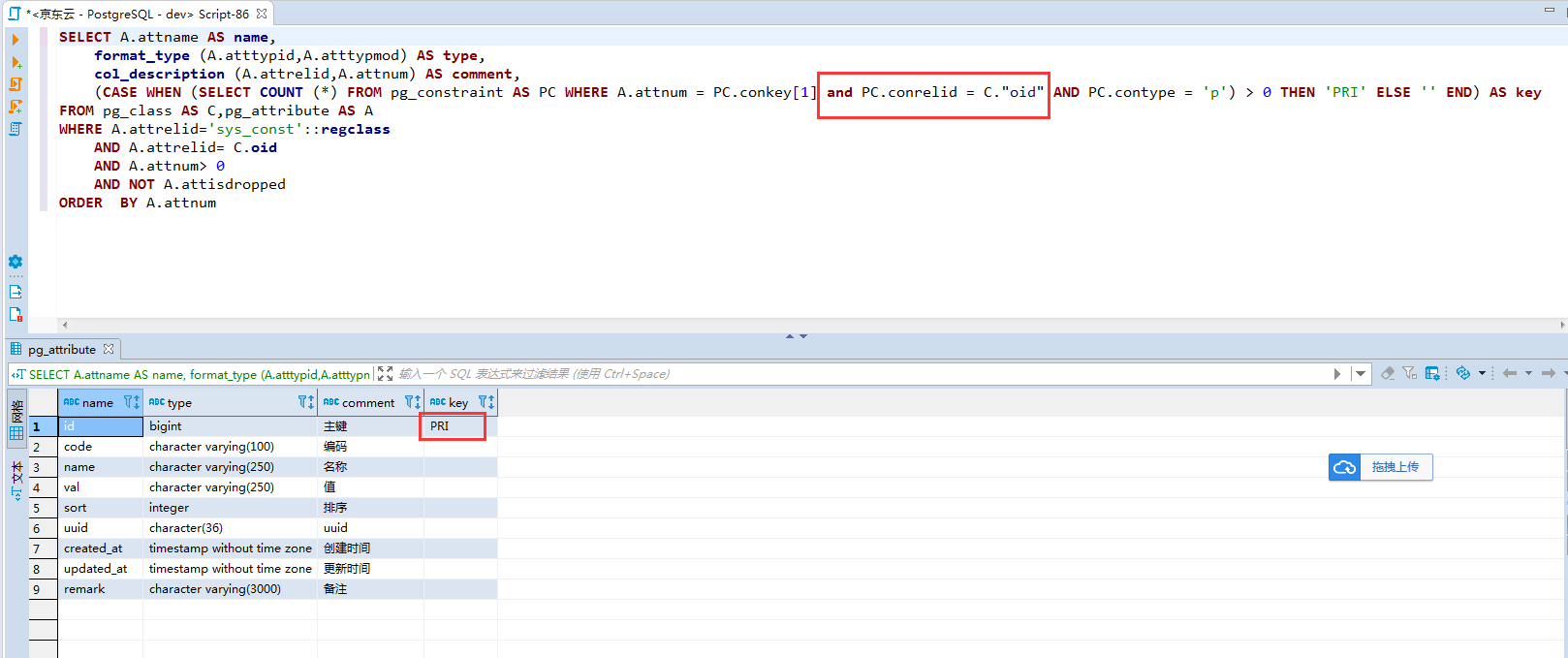Select the Script-86 PostgreSQL editor tab
Screen dimensions: 1568x658
pos(138,14)
